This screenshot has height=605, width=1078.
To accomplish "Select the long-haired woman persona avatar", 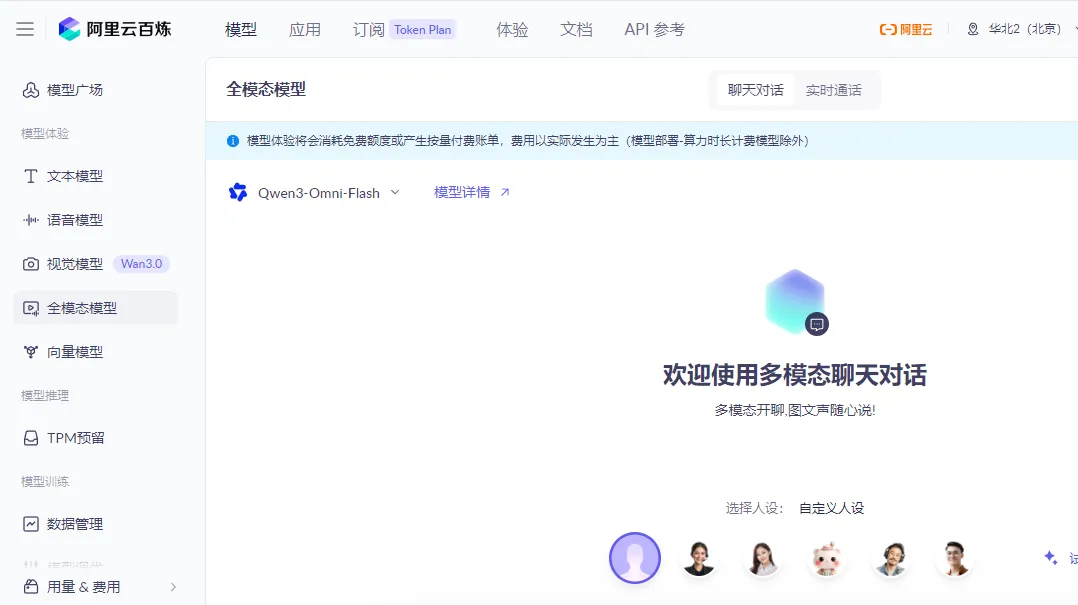I will coord(763,558).
